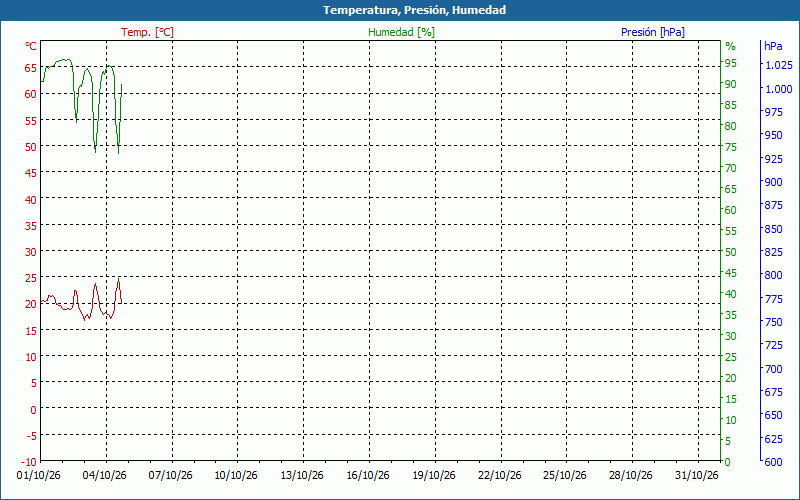Click the blue 'hPa' unit label on the pressure axis
This screenshot has width=800, height=500.
773,46
